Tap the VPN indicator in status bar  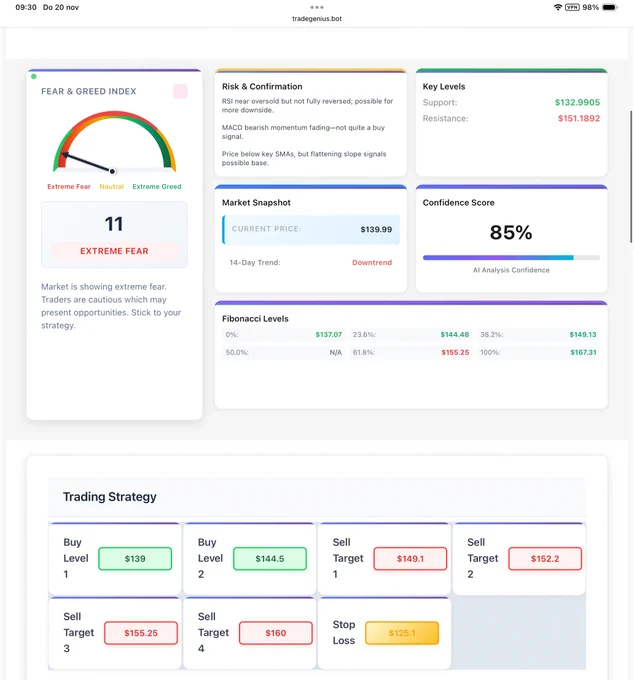pyautogui.click(x=572, y=7)
